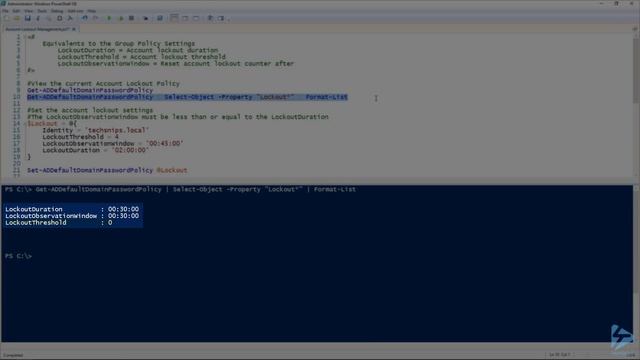
Task: Save the script with the floppy icon
Action: 27,18
